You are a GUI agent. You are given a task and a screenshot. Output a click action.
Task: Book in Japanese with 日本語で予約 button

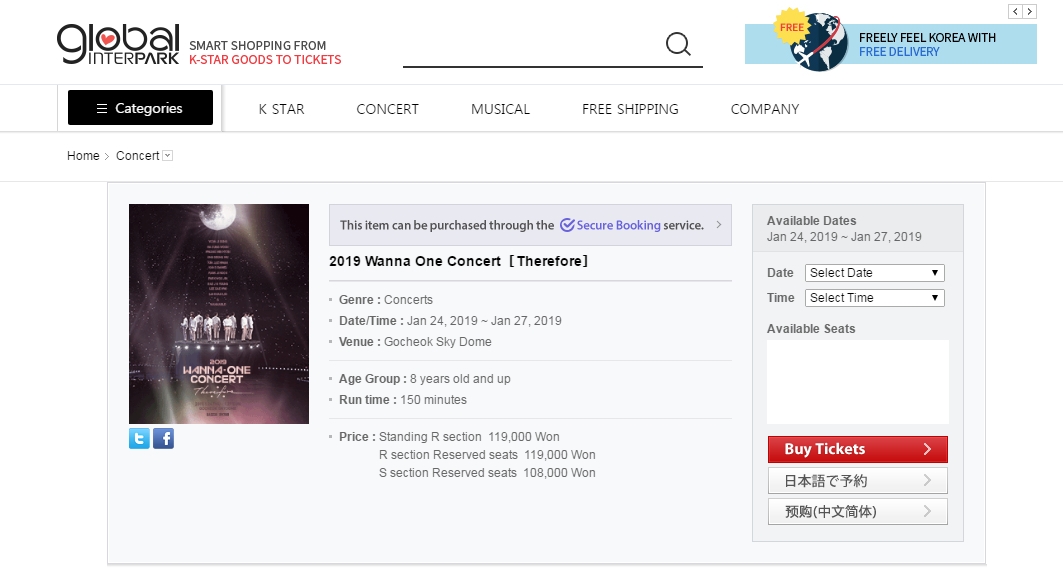(858, 481)
